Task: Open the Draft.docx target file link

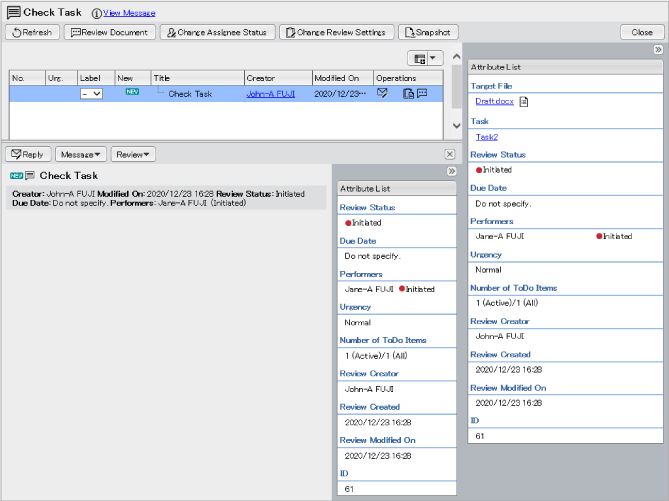Action: point(494,101)
